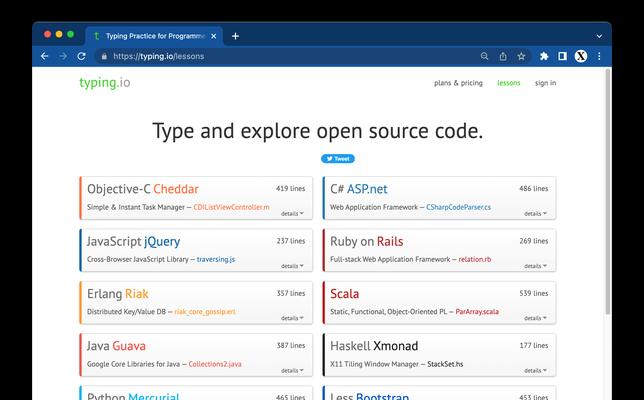Screen dimensions: 644x400
Task: Open a new tab with plus button
Action: (235, 36)
